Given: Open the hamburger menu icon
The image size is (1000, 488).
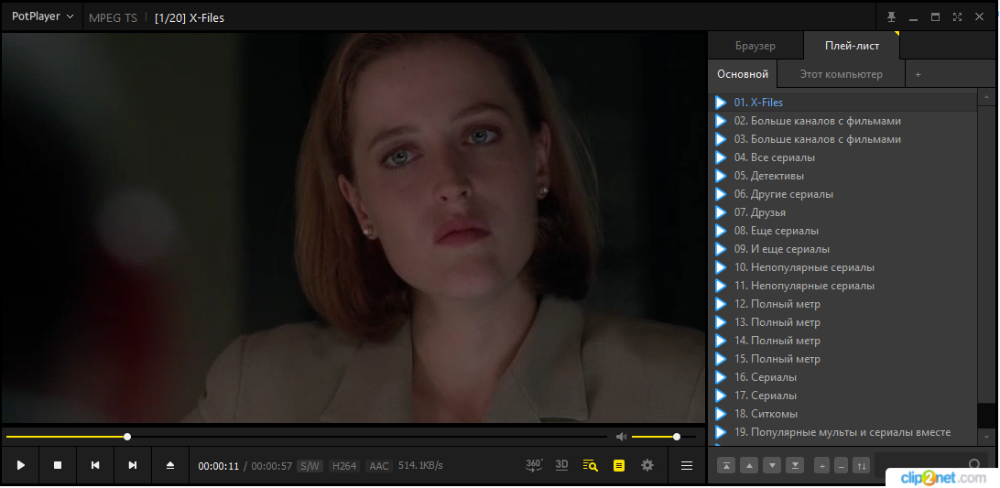Looking at the screenshot, I should point(687,466).
